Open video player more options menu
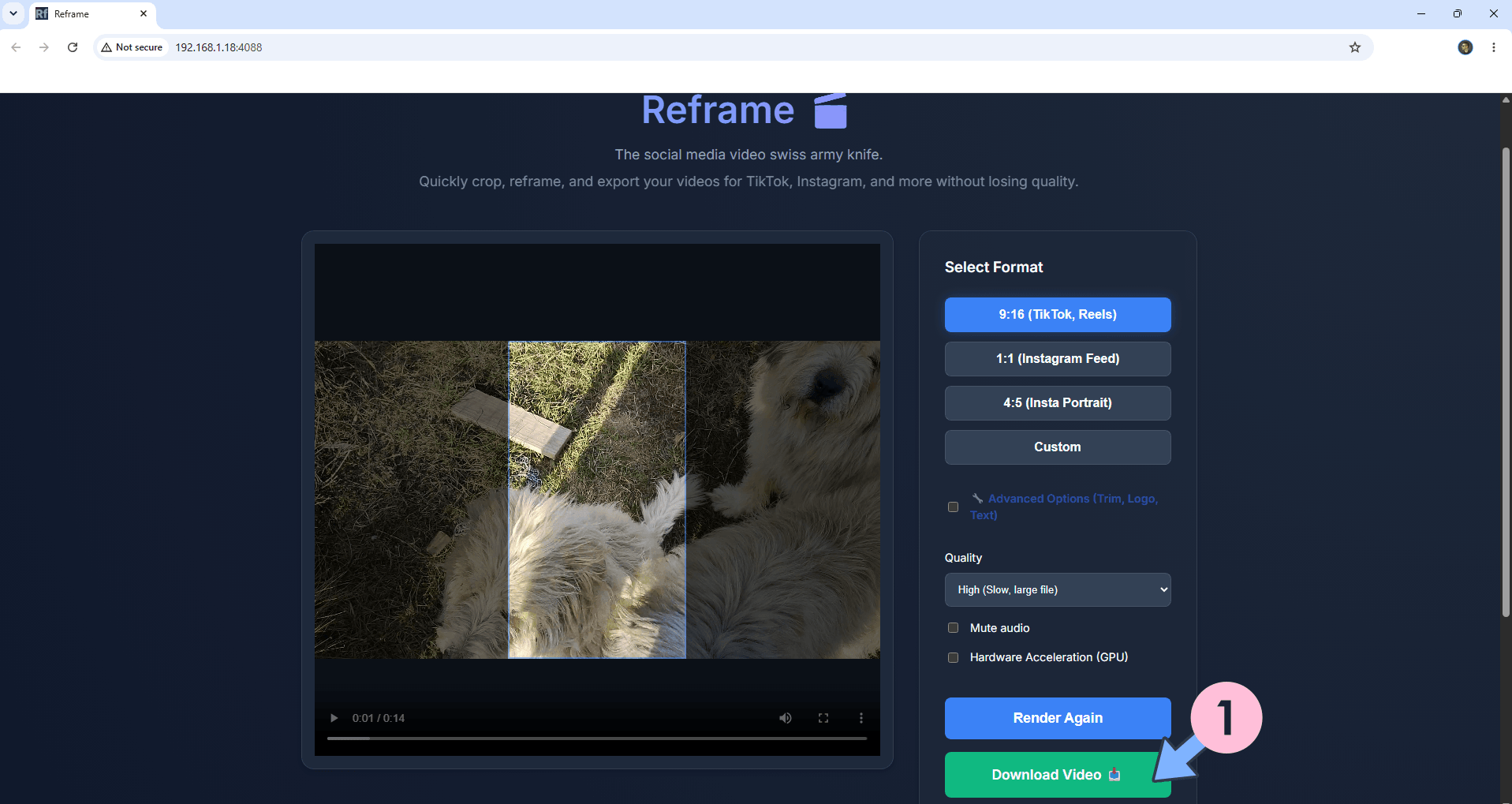This screenshot has width=1512, height=804. (x=861, y=718)
